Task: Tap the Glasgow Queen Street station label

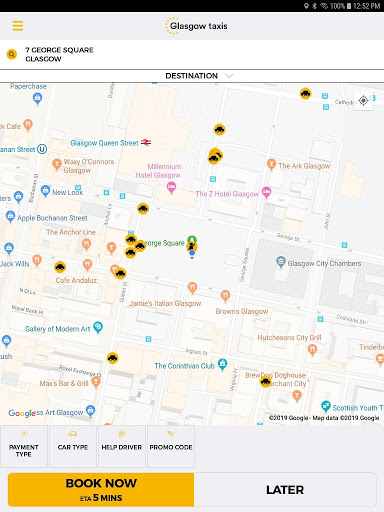Action: [104, 143]
